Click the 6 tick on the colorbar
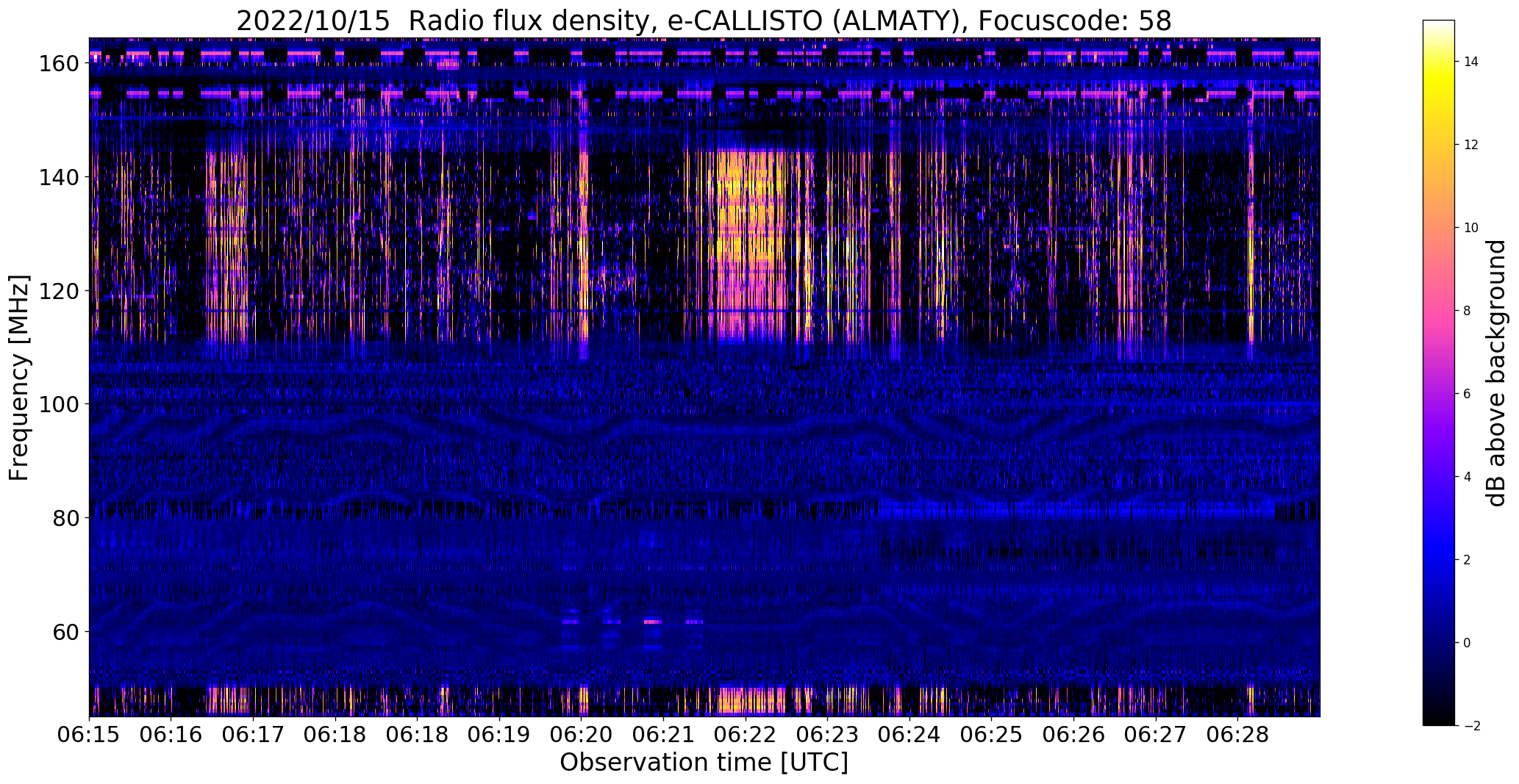 (1467, 394)
